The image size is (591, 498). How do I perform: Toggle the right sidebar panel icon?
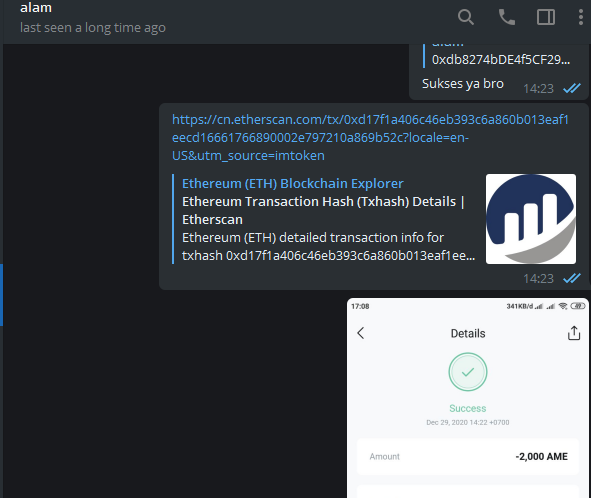(x=545, y=17)
